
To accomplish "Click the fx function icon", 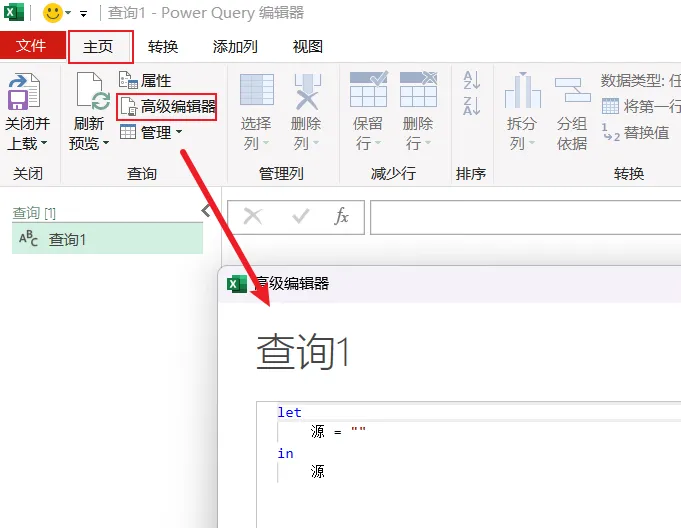I will coord(341,216).
